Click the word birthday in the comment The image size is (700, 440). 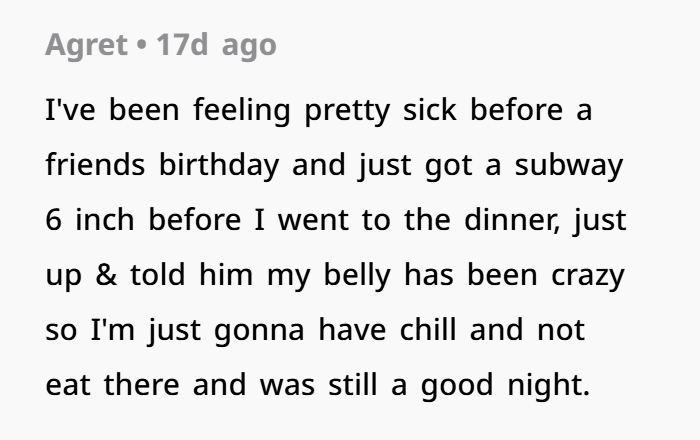(x=219, y=166)
